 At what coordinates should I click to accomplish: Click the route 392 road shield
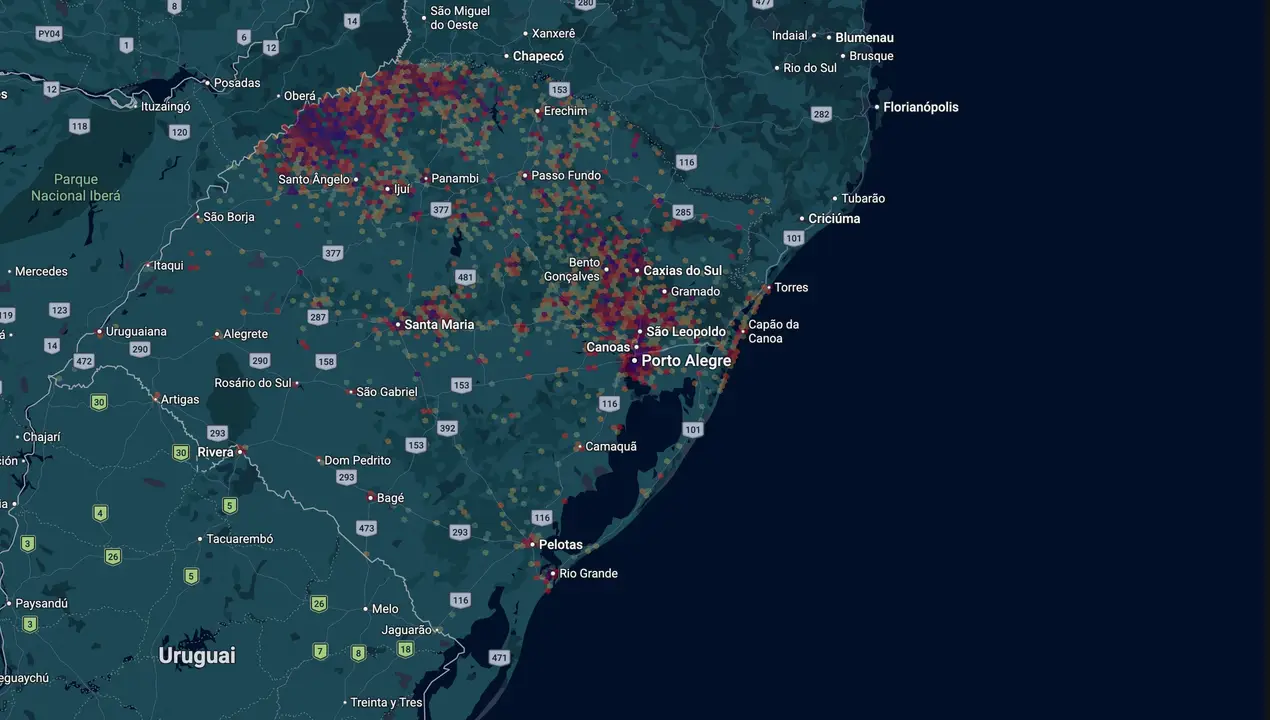coord(447,428)
